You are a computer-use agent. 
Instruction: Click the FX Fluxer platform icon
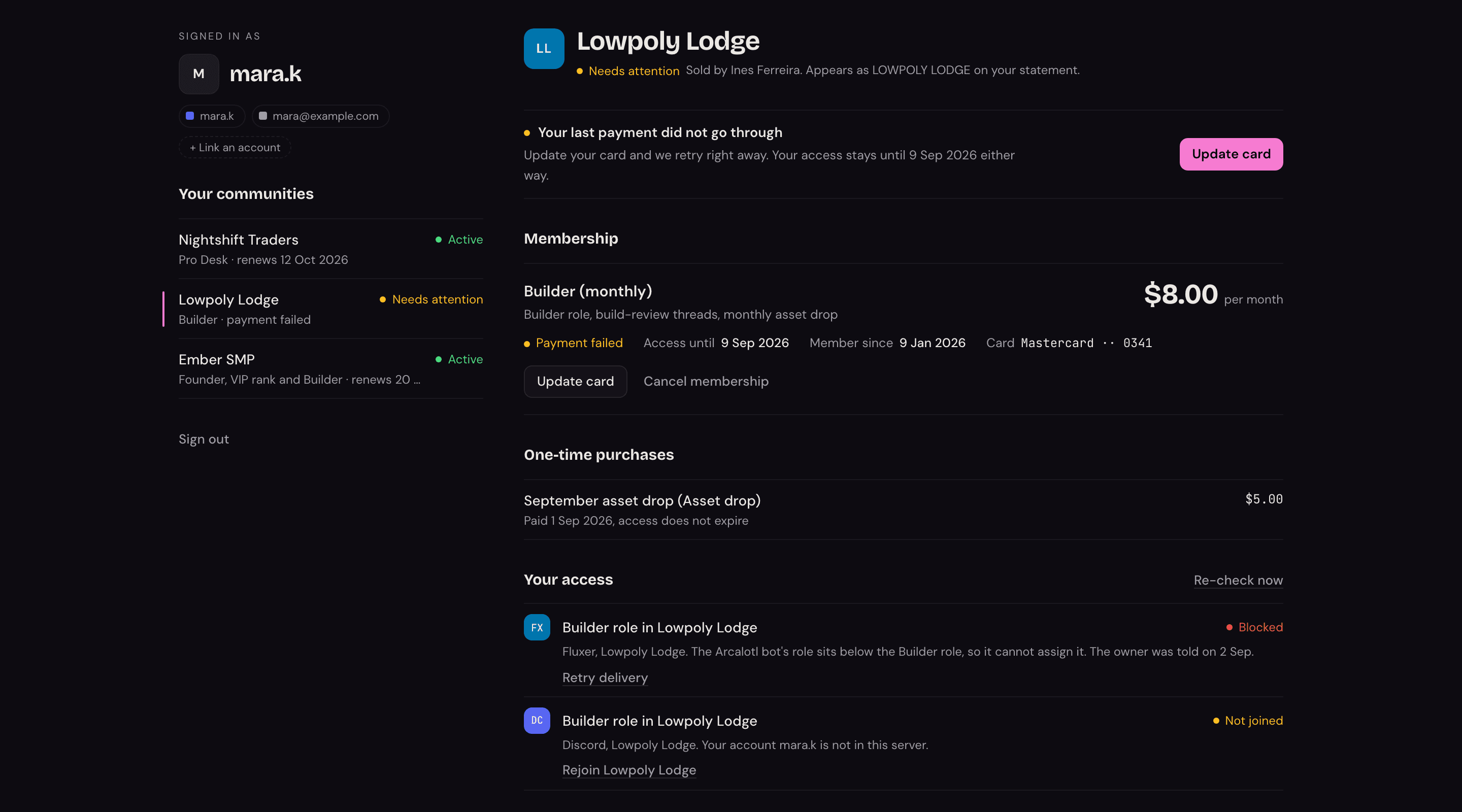click(x=537, y=627)
